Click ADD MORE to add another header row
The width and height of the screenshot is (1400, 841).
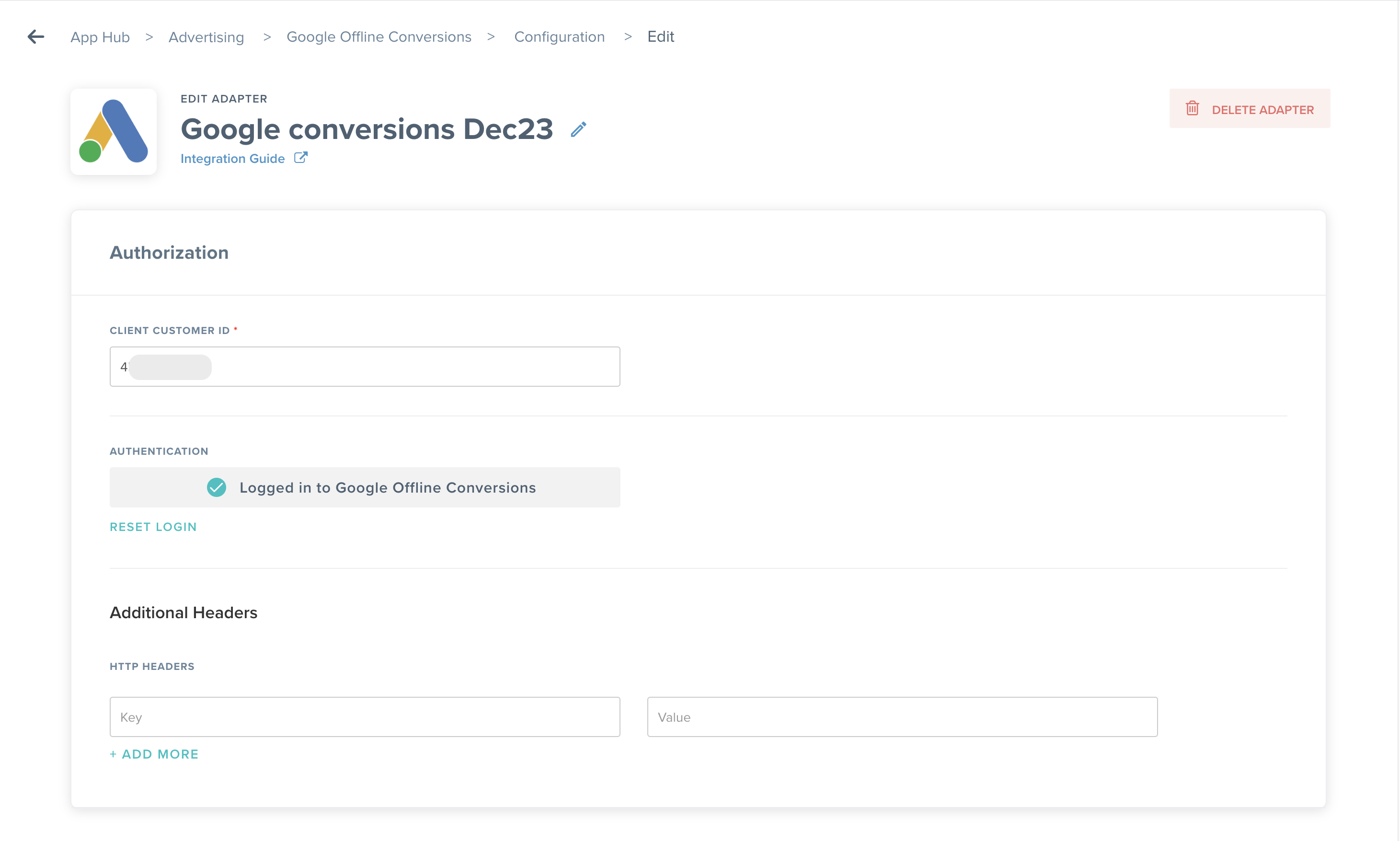[x=154, y=754]
